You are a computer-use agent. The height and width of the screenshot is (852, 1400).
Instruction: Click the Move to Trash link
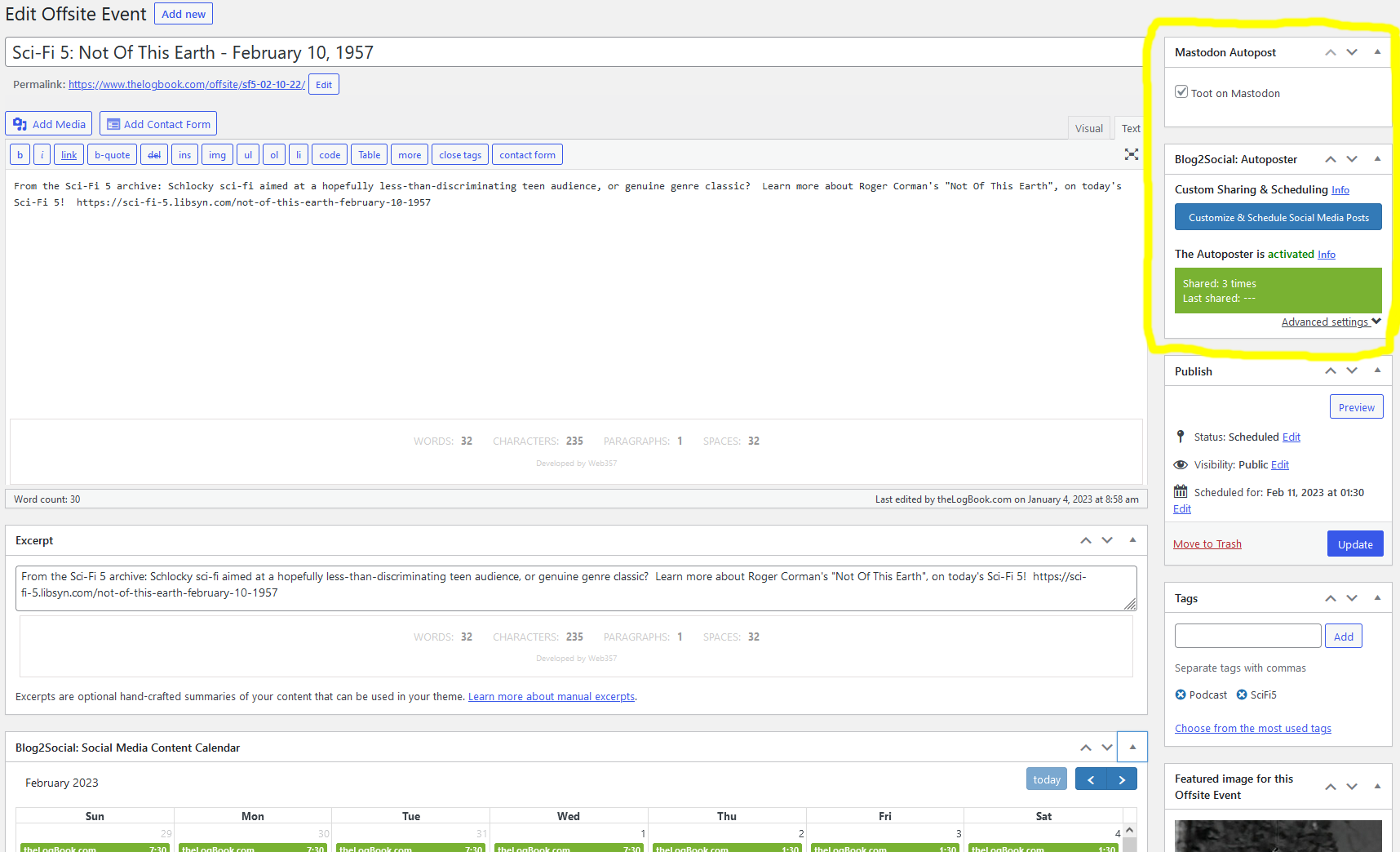1207,544
